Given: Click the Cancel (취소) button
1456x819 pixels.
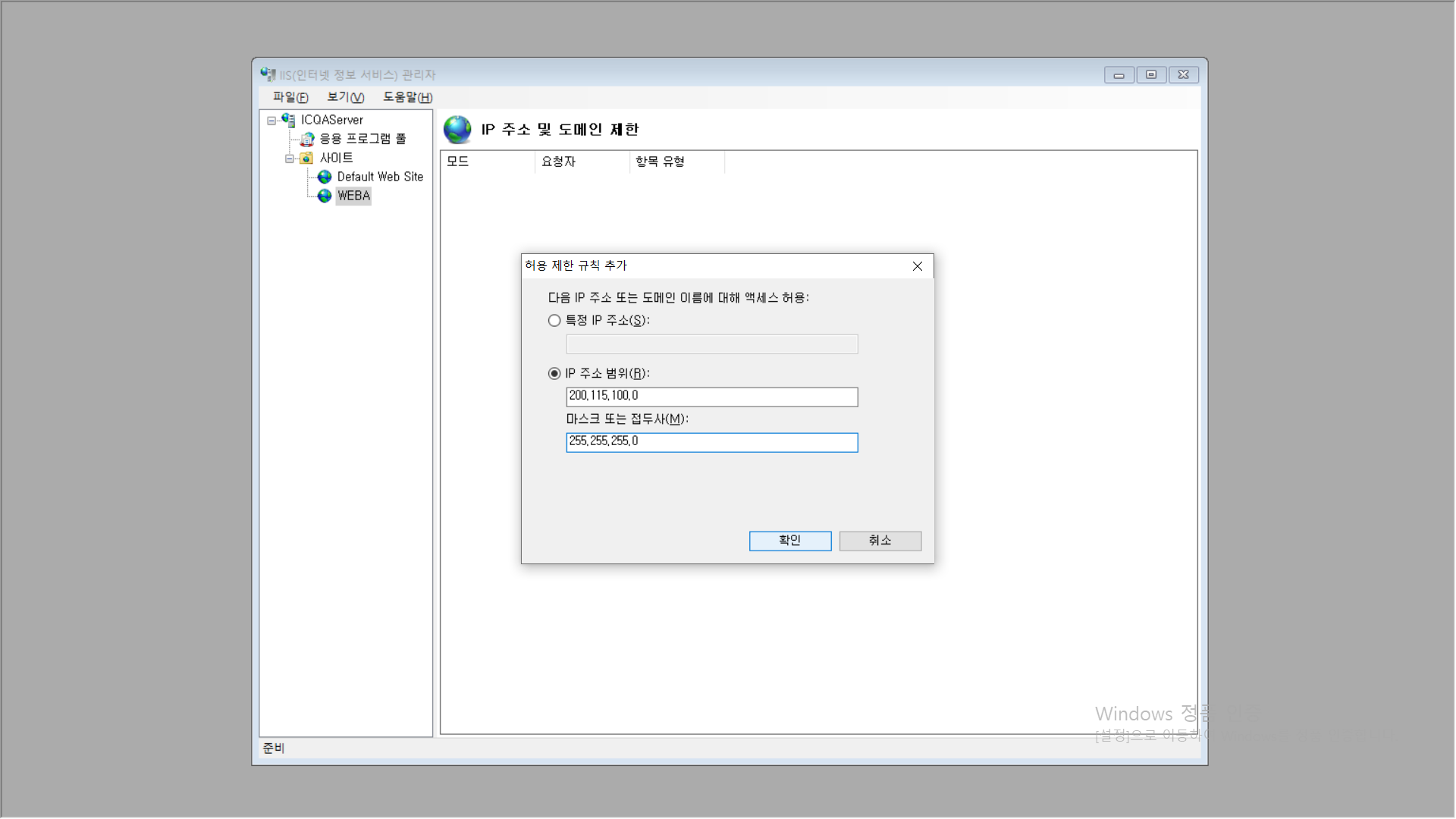Looking at the screenshot, I should click(880, 541).
